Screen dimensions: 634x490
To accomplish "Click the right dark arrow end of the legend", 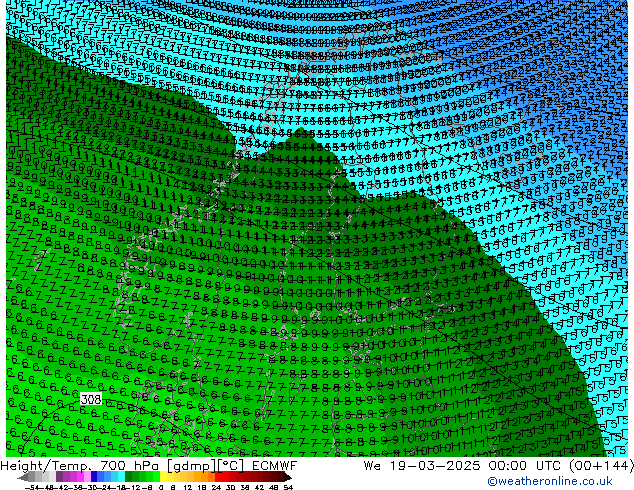I will tap(288, 477).
